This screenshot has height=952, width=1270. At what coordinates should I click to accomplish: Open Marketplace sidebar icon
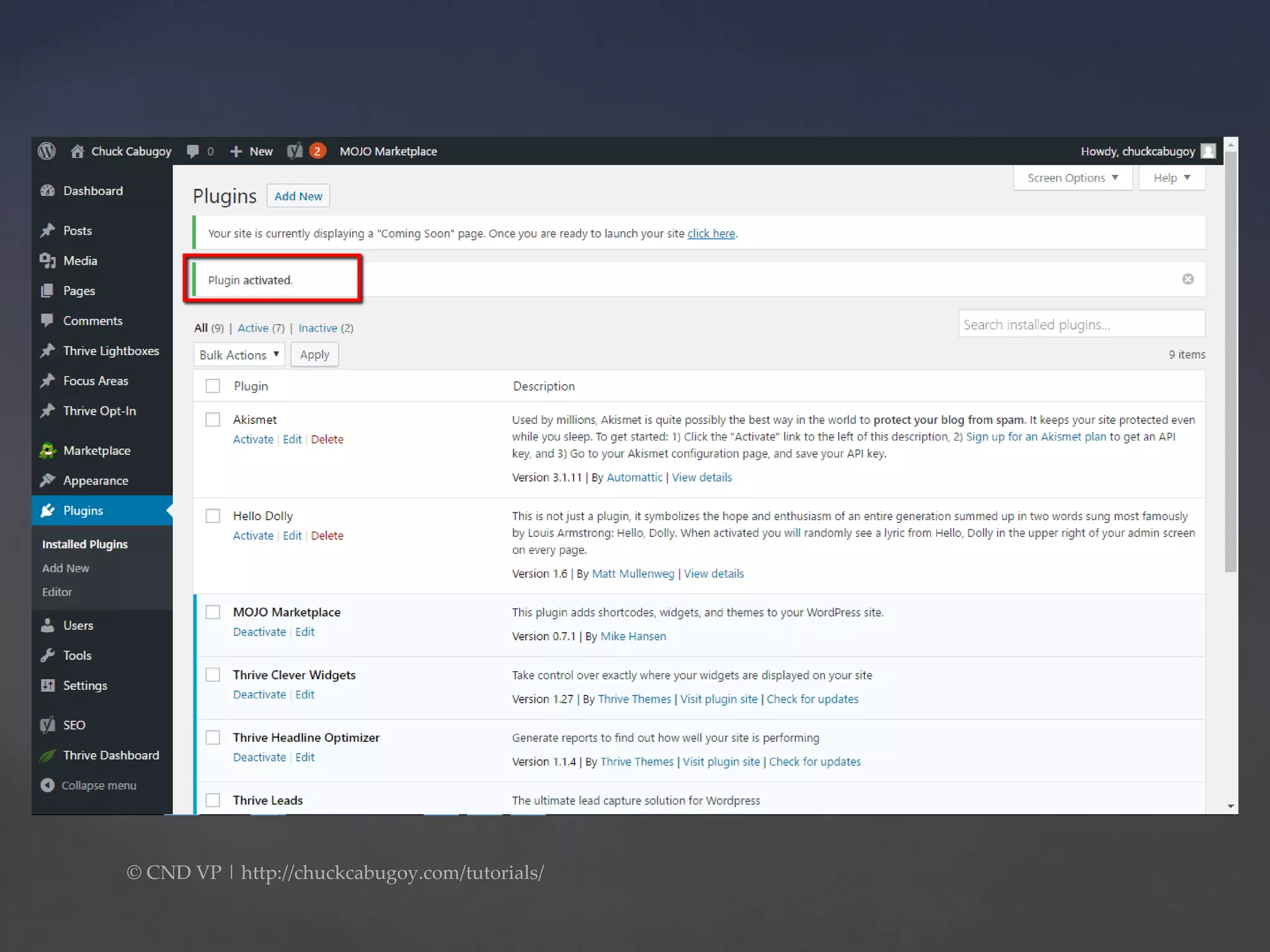[48, 451]
